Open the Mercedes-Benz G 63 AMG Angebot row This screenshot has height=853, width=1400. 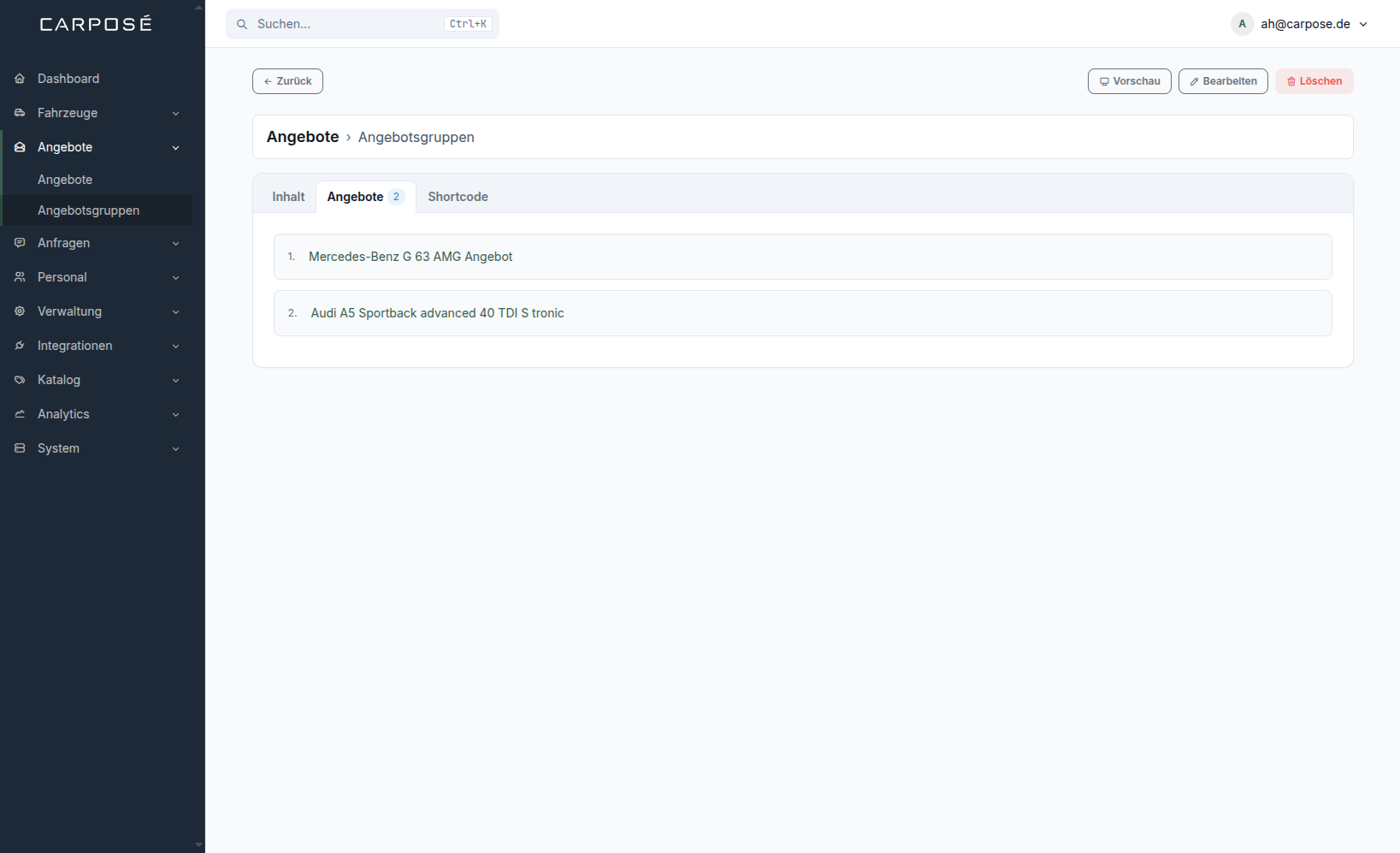pyautogui.click(x=803, y=257)
